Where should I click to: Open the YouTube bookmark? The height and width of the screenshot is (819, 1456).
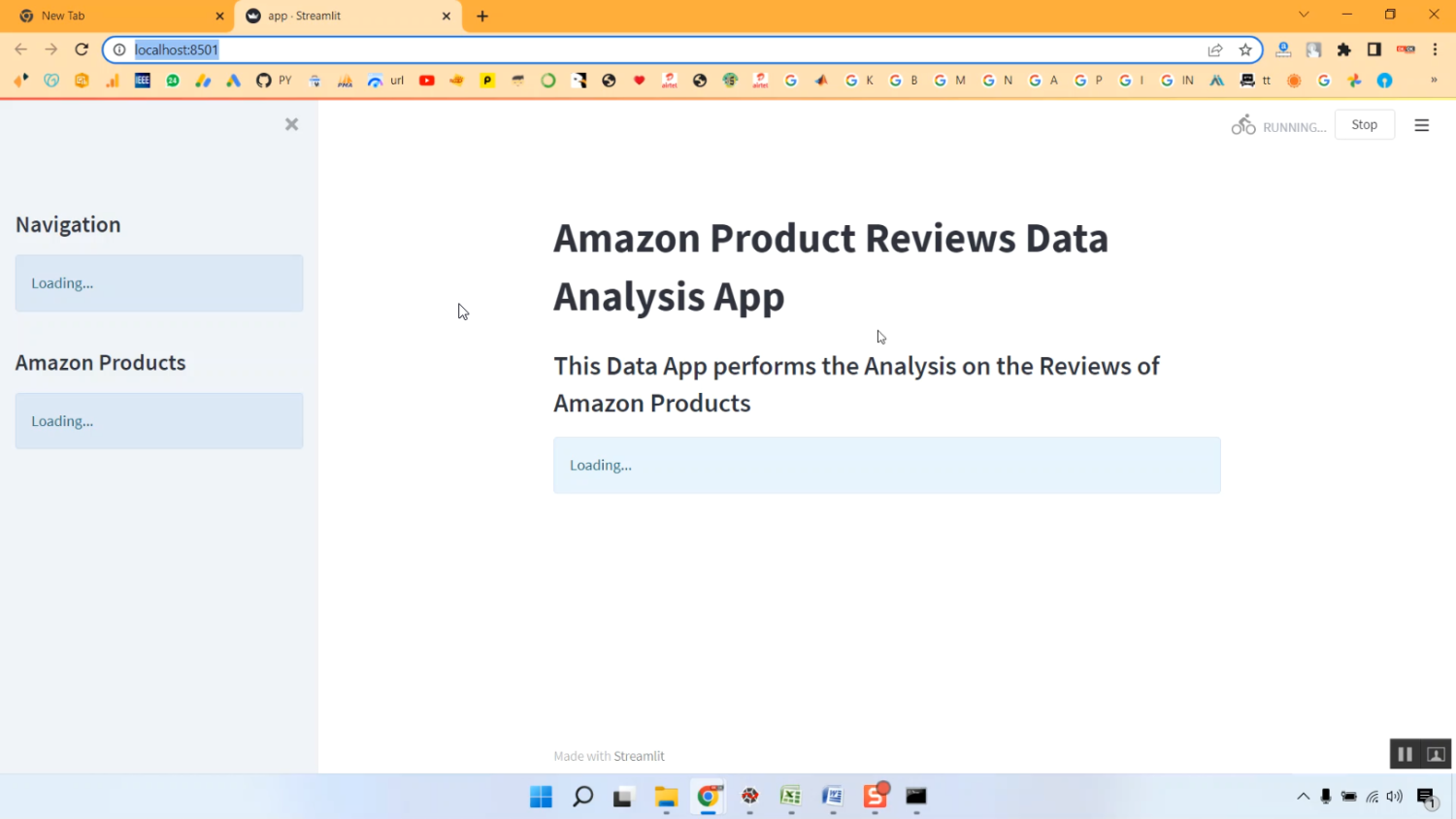click(x=426, y=81)
